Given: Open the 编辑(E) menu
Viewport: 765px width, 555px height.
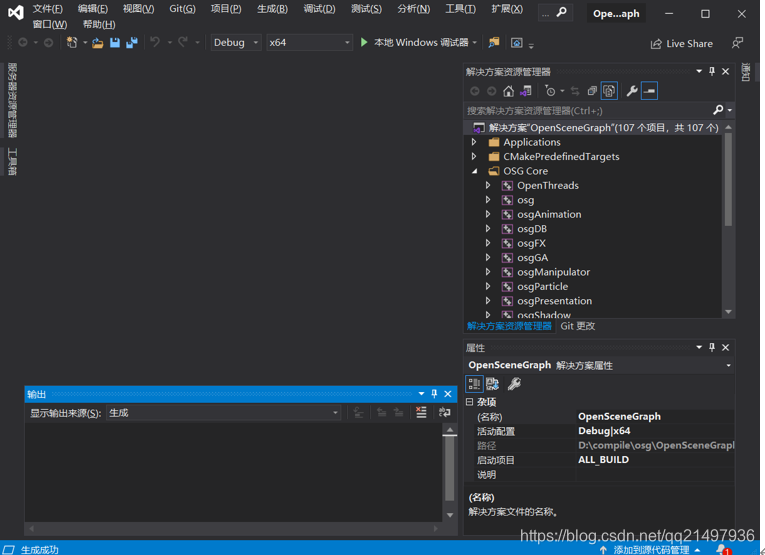Looking at the screenshot, I should click(x=93, y=9).
